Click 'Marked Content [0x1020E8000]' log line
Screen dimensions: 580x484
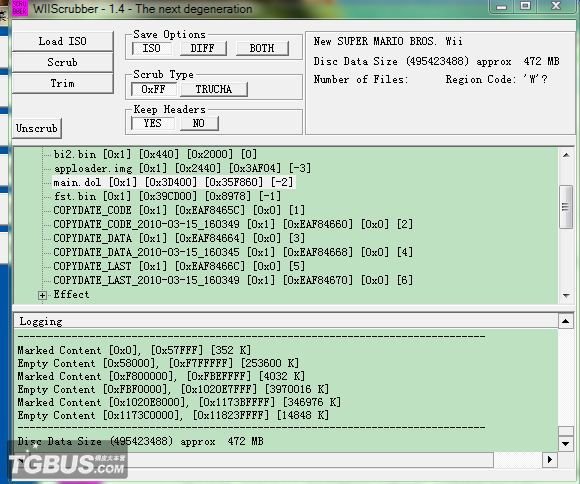[x=179, y=402]
